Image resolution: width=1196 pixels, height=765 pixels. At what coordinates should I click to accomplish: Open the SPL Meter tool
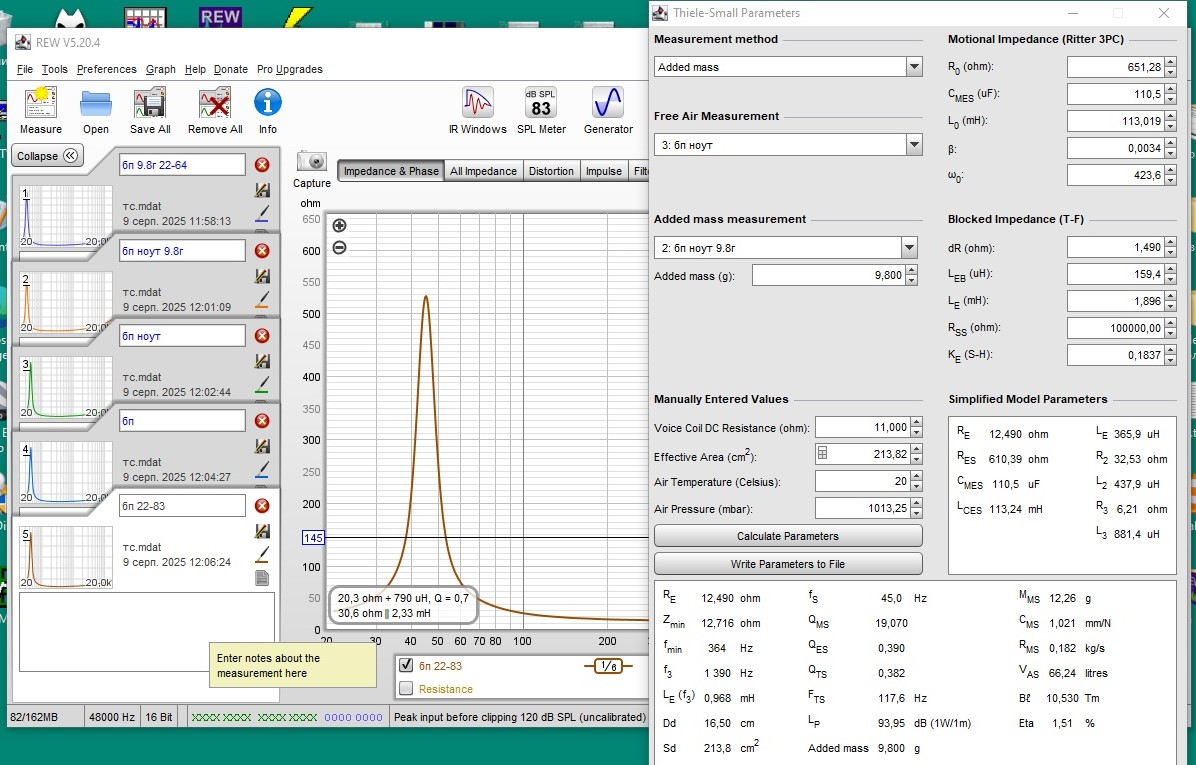541,104
